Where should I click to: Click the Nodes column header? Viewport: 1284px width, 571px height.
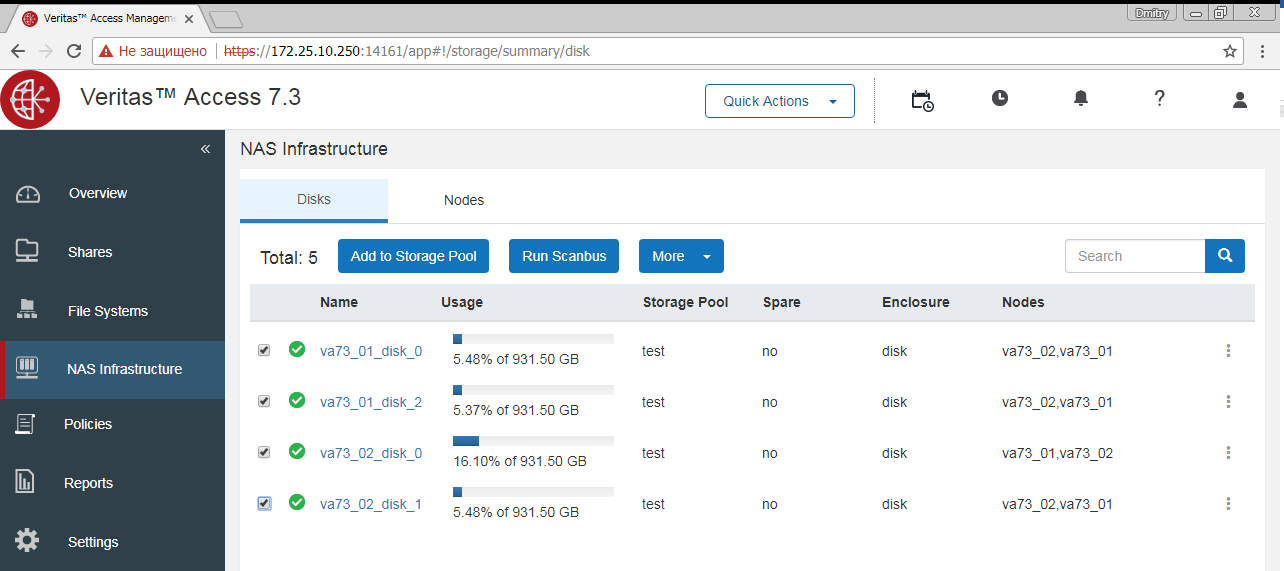[x=1023, y=302]
